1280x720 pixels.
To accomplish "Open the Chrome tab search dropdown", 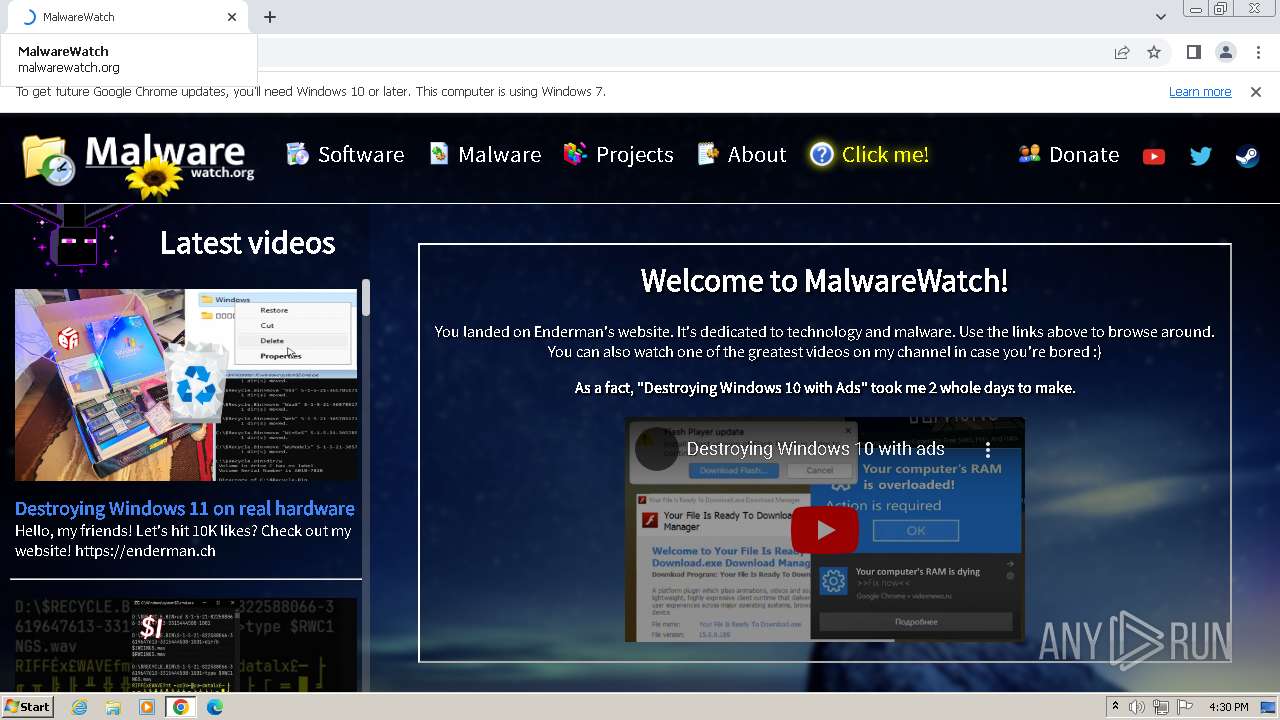I will click(x=1160, y=17).
